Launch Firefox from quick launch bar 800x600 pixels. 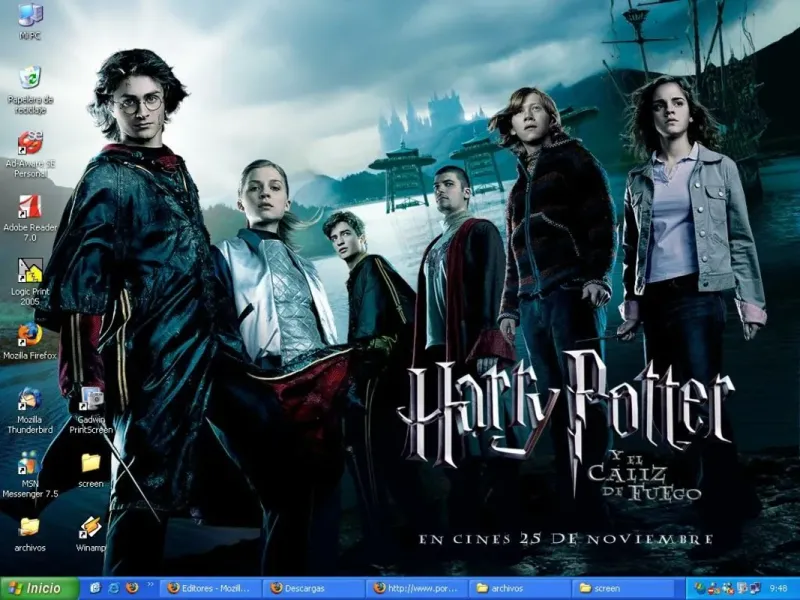[x=132, y=588]
